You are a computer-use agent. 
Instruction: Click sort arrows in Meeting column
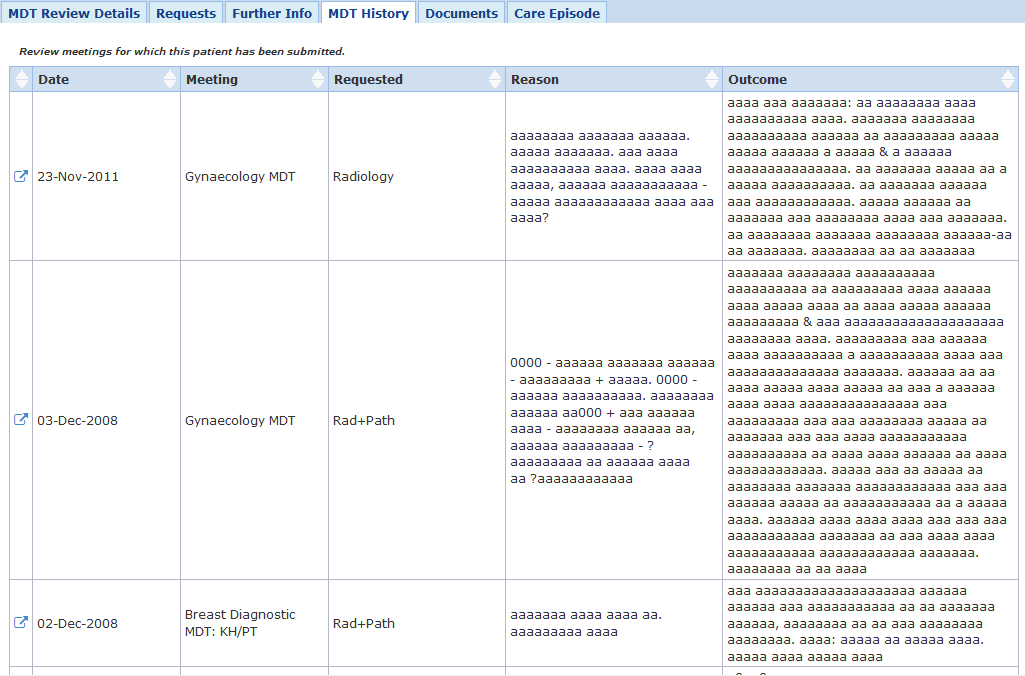(317, 79)
